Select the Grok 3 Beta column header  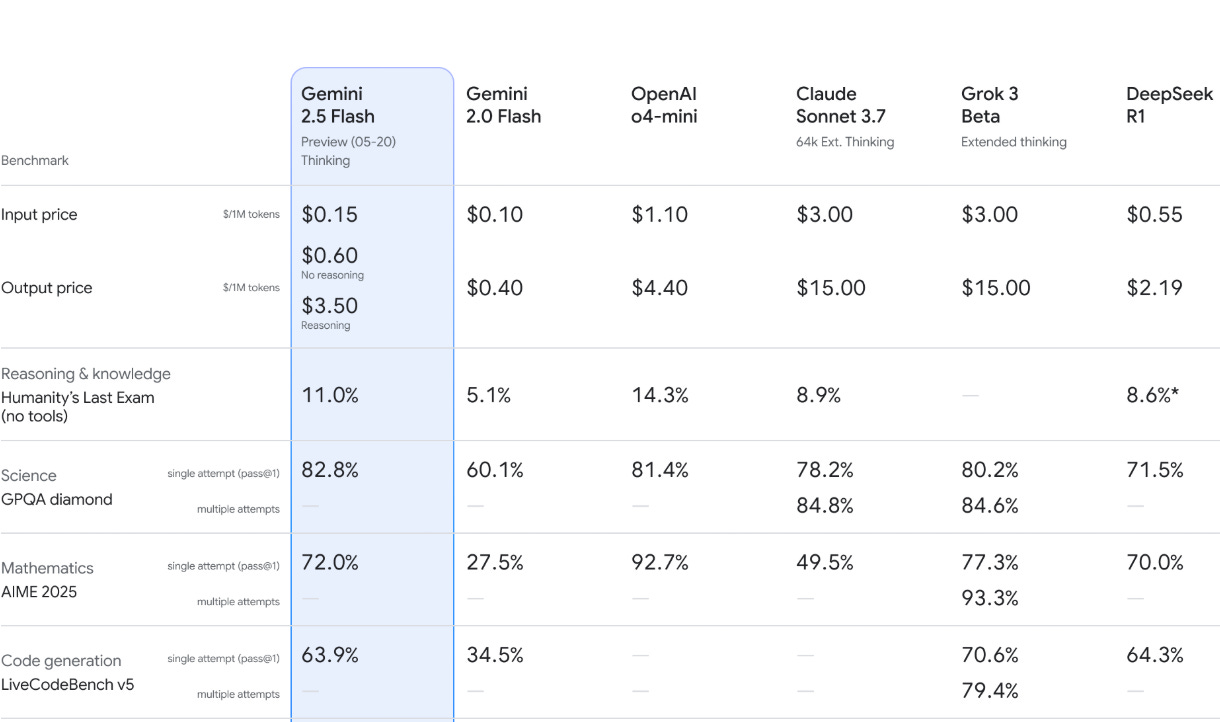(x=990, y=105)
